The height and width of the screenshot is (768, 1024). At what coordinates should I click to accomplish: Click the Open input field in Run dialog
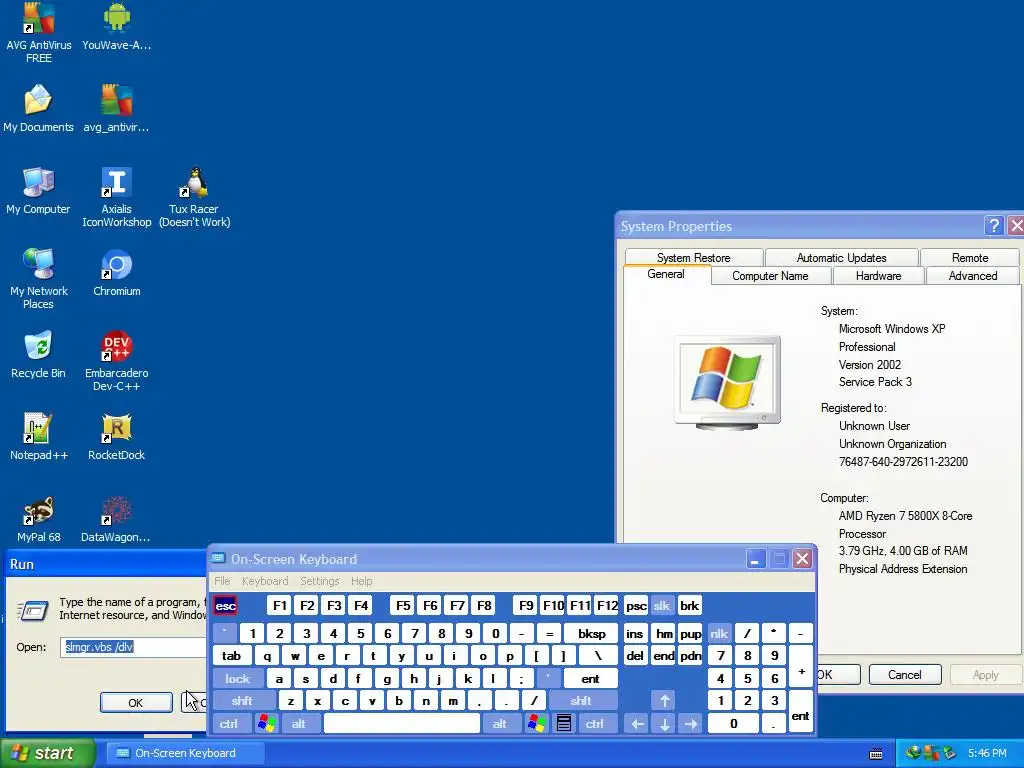(133, 647)
